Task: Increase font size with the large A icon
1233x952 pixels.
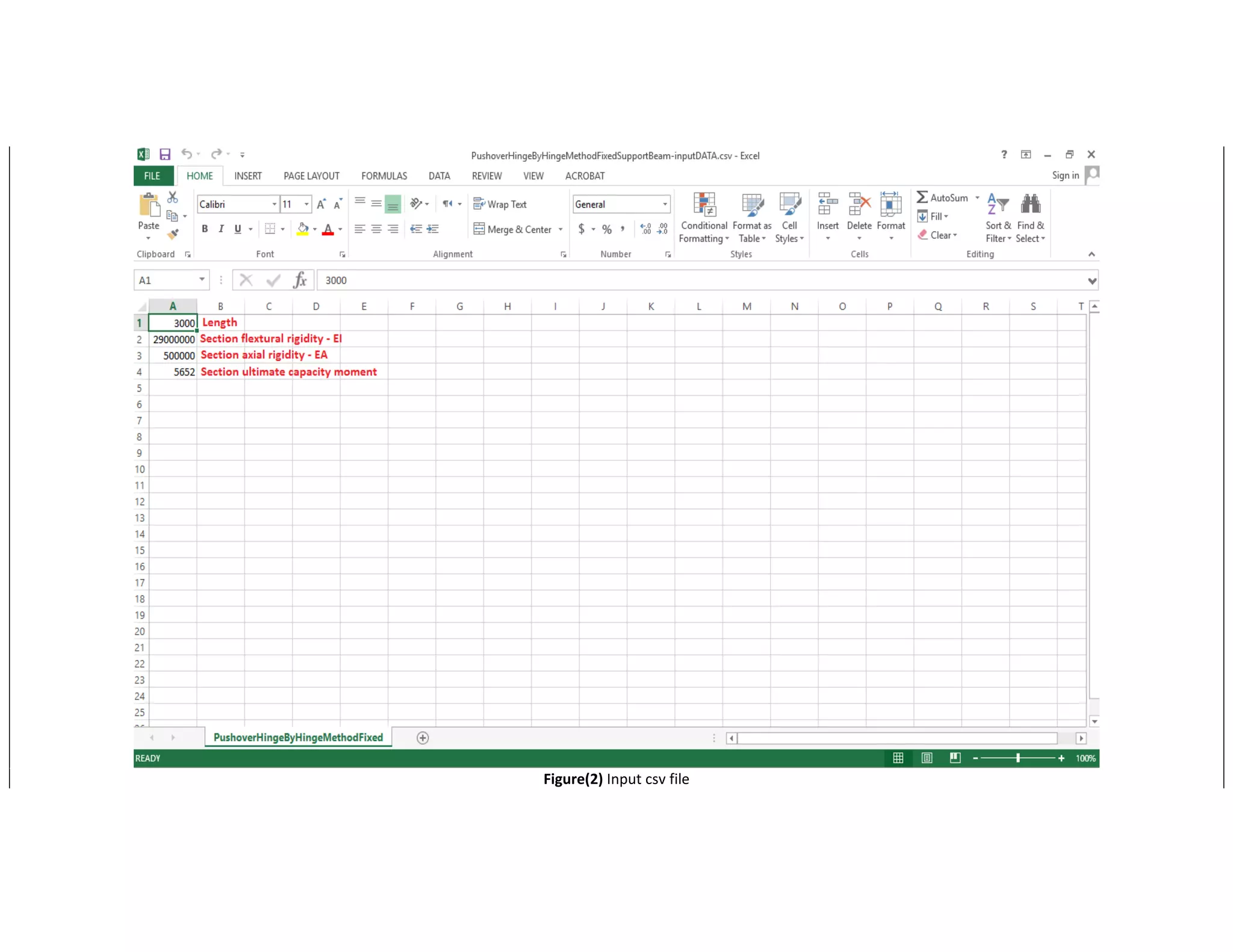Action: (321, 204)
